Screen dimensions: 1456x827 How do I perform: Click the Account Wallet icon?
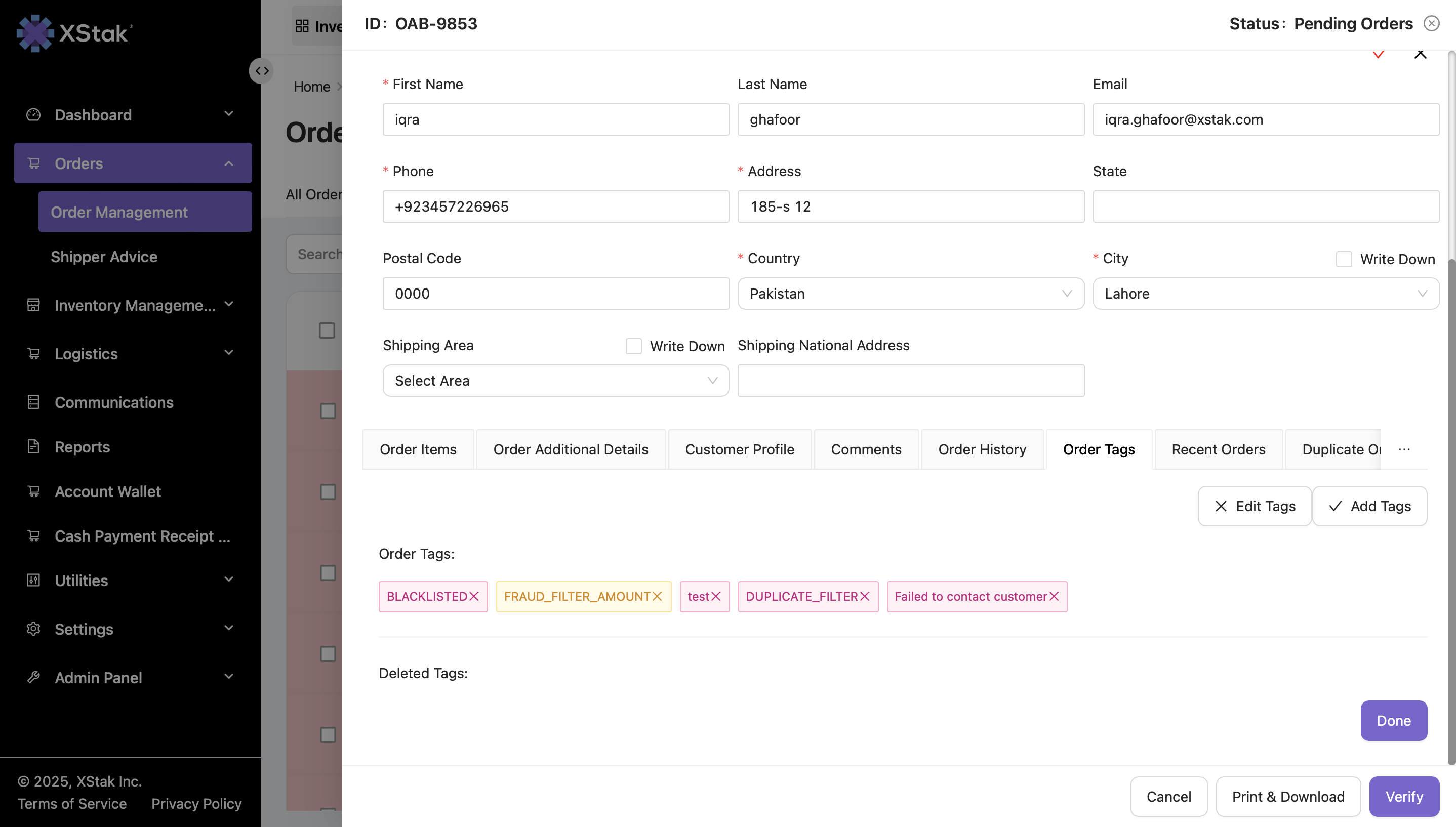(x=33, y=491)
